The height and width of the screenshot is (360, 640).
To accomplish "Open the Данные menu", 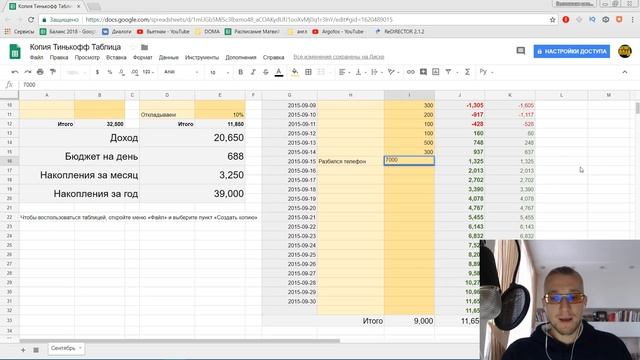I will pos(169,58).
